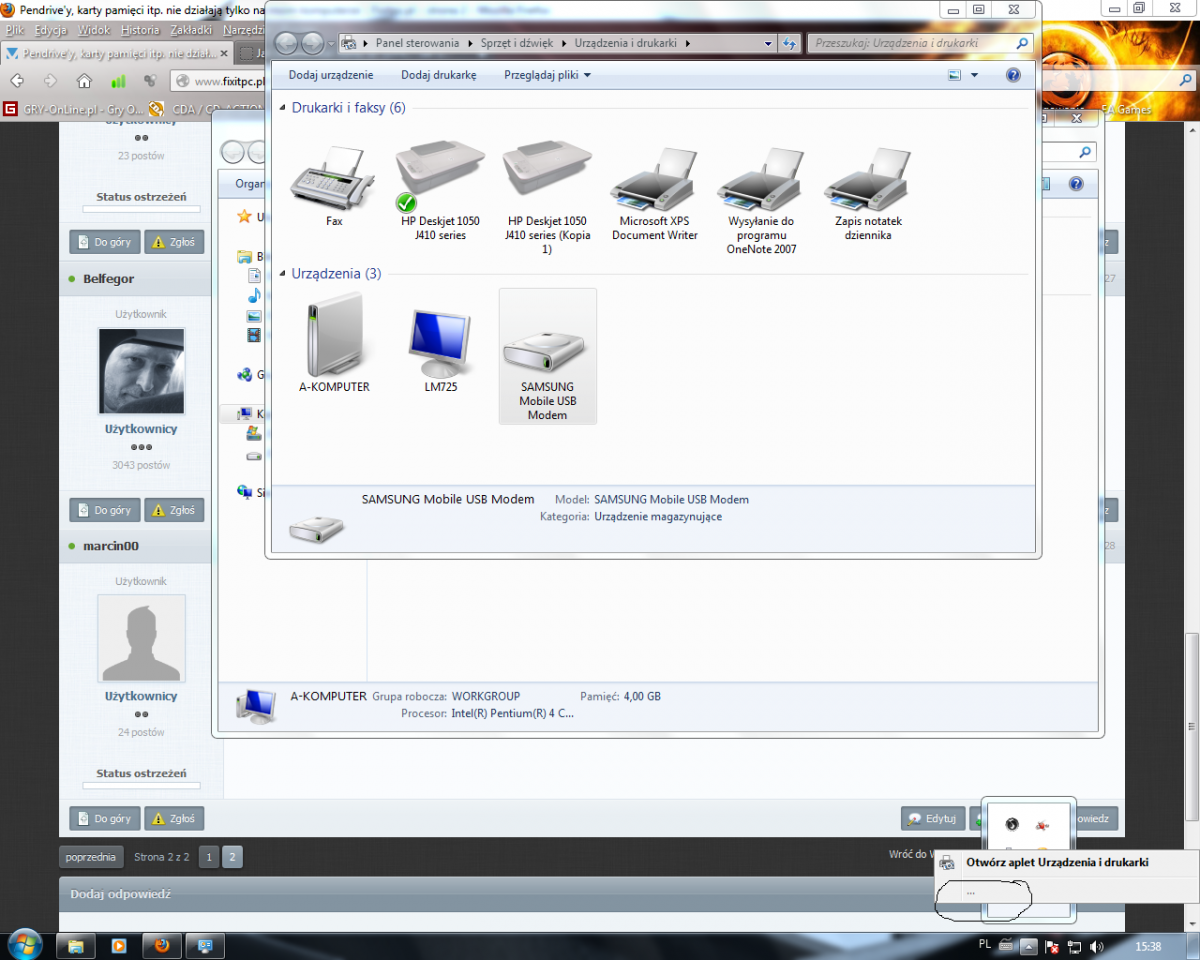This screenshot has height=960, width=1200.
Task: Open Windows Explorer from taskbar
Action: tap(75, 945)
